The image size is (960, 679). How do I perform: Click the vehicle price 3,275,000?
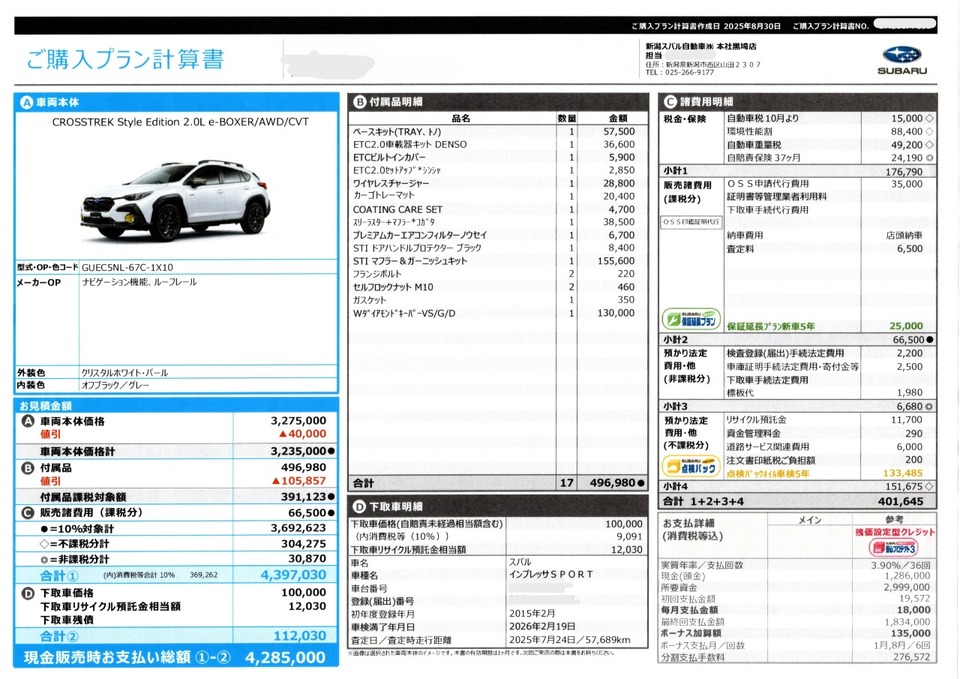point(299,421)
